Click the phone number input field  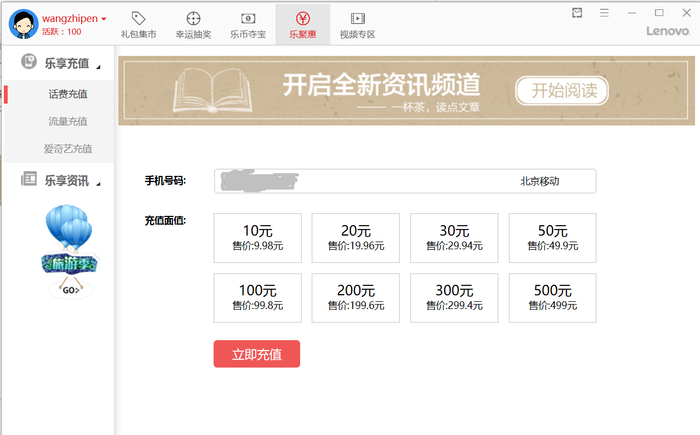click(400, 181)
